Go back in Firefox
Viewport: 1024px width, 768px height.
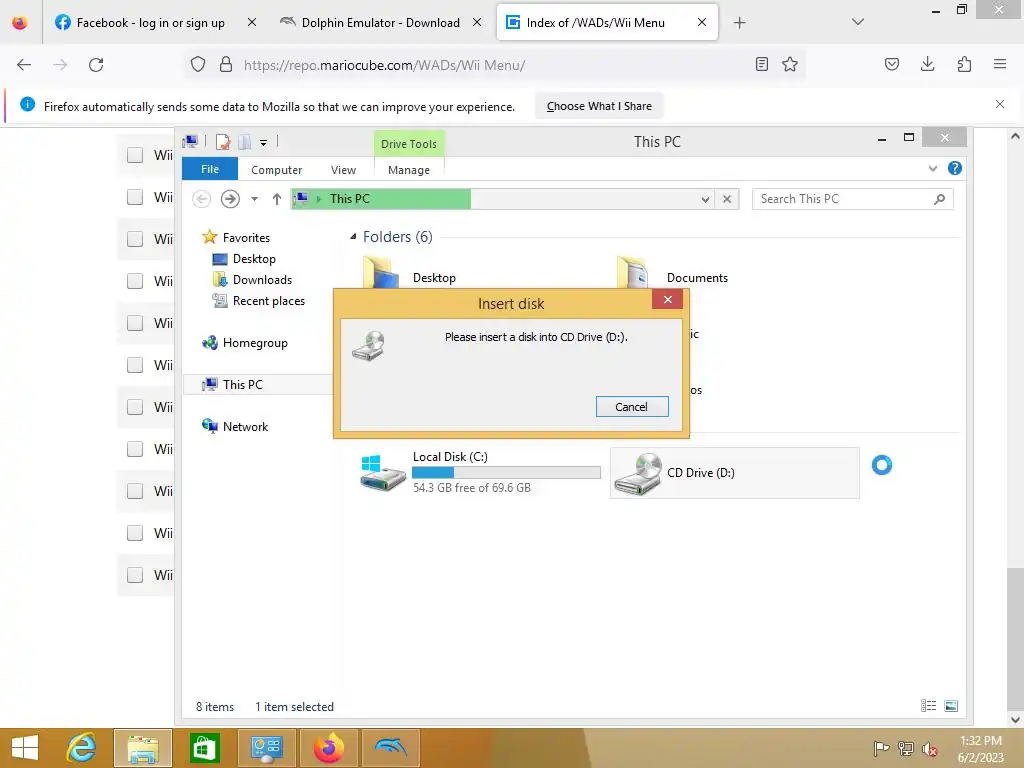pos(24,65)
